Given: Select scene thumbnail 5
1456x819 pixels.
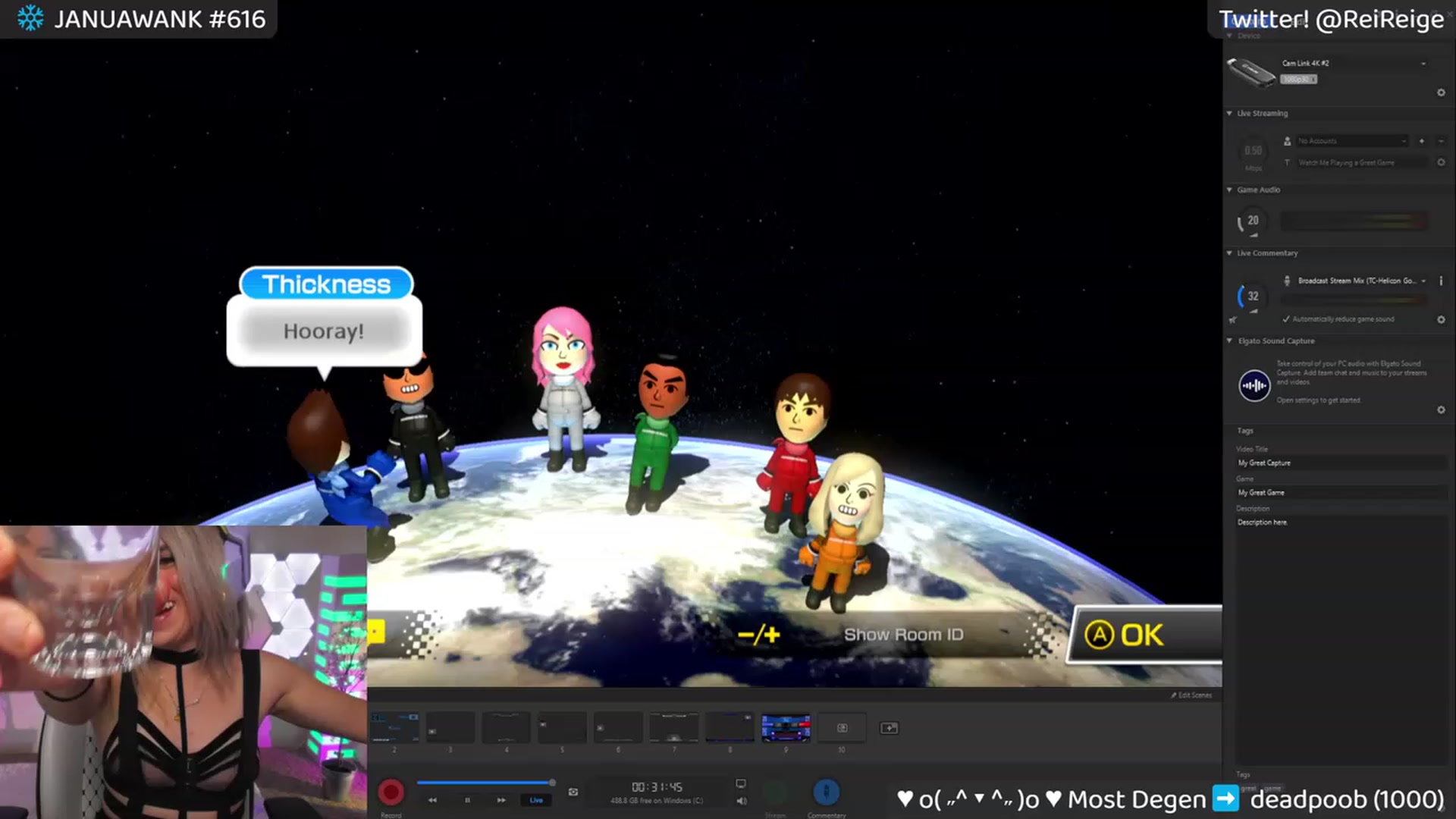Looking at the screenshot, I should coord(562,727).
